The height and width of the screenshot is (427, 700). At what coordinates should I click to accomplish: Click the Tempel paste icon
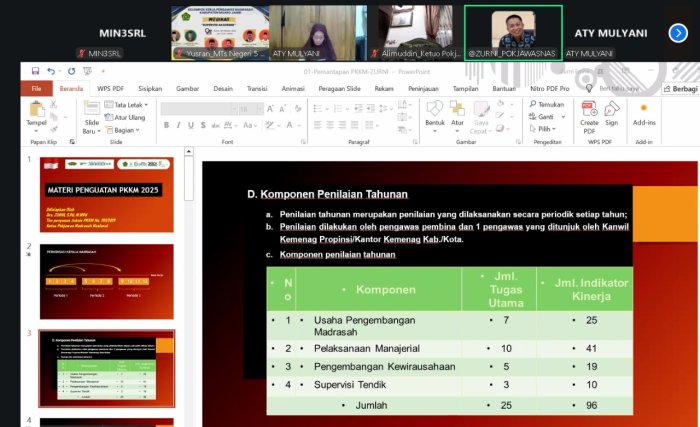(x=36, y=109)
